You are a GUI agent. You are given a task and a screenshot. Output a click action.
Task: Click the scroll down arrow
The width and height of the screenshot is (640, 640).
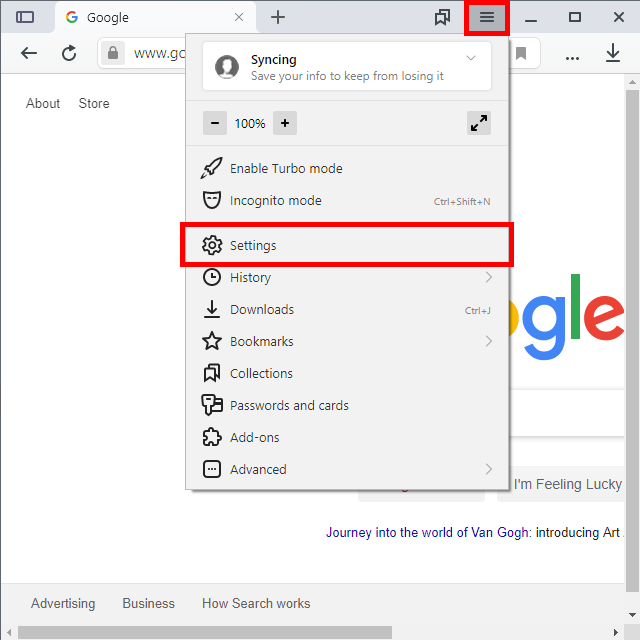pyautogui.click(x=632, y=614)
